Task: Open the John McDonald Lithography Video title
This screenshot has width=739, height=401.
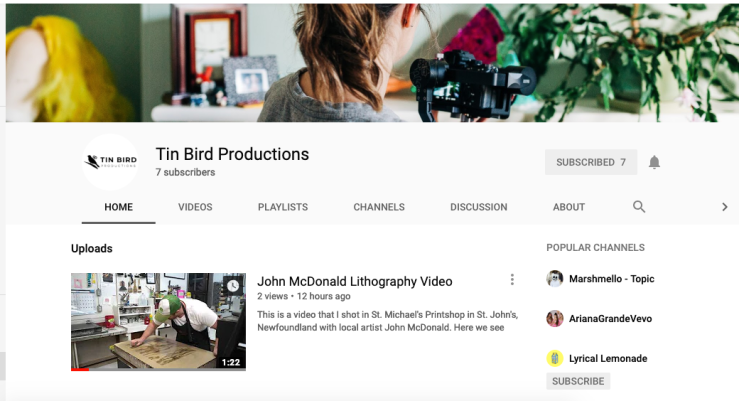Action: point(354,281)
